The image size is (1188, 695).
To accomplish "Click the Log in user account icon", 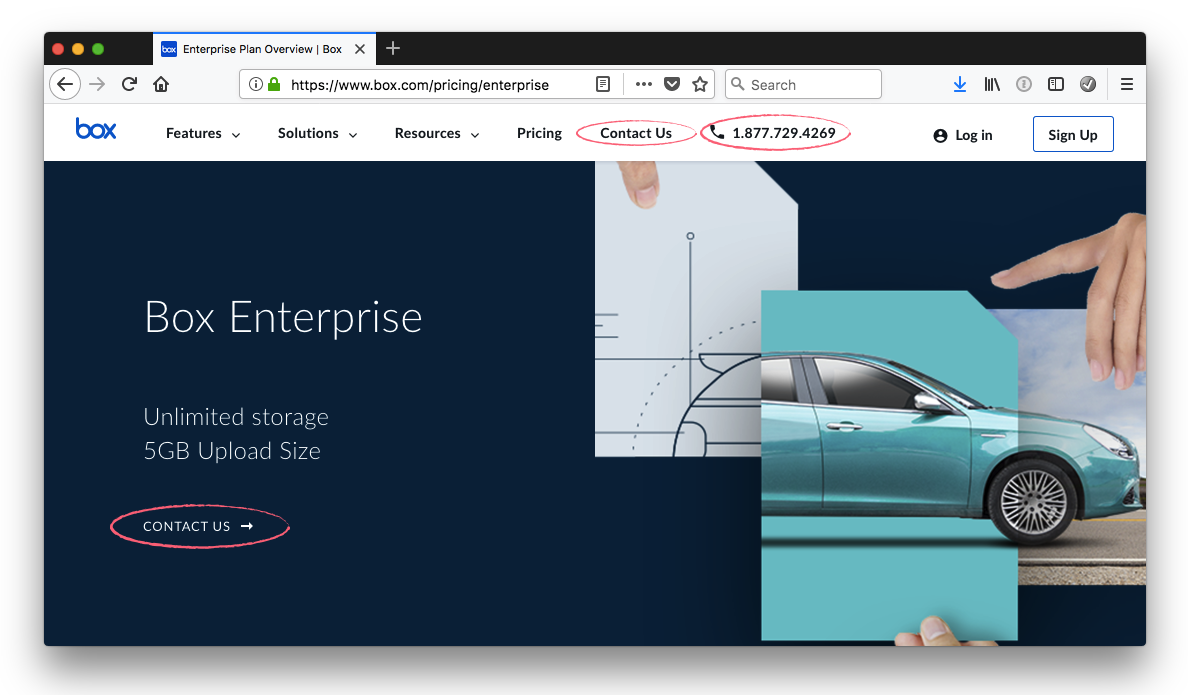I will click(x=940, y=136).
